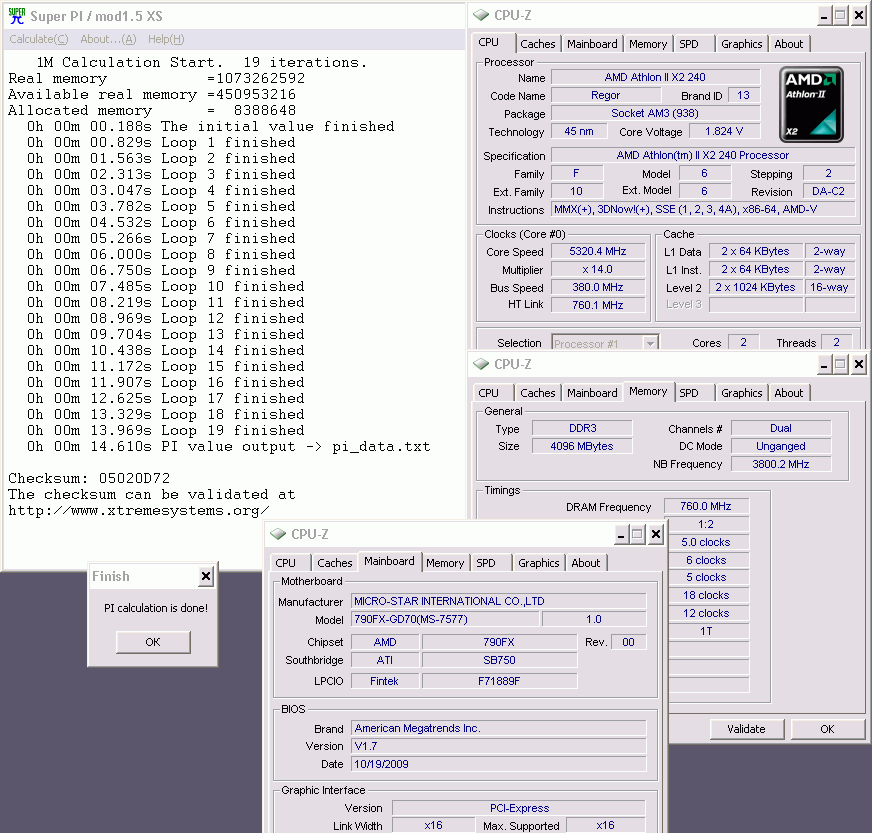Image resolution: width=872 pixels, height=833 pixels.
Task: Close the Mainboard CPU-Z window
Action: [x=656, y=534]
